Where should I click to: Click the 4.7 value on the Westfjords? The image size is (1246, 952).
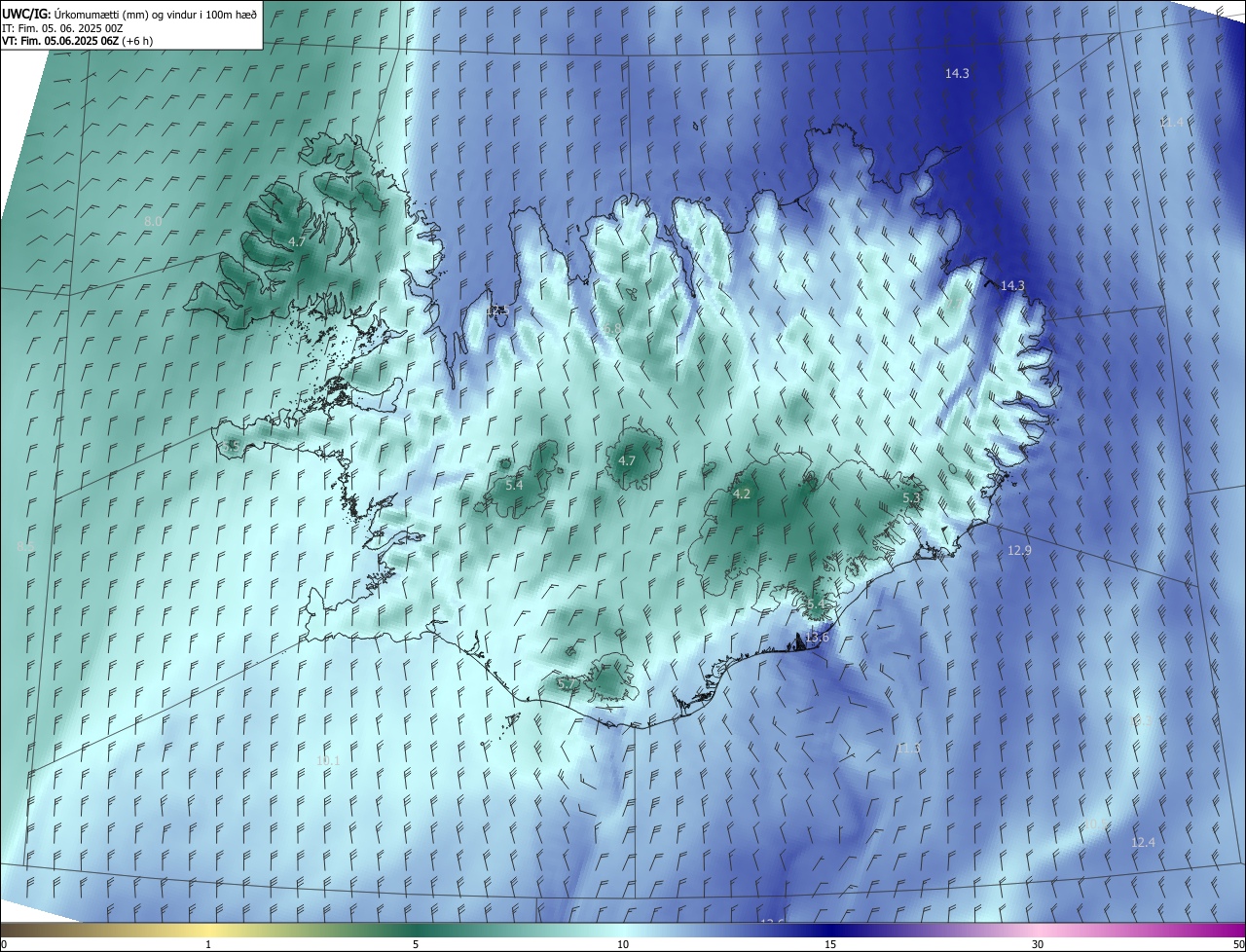297,241
